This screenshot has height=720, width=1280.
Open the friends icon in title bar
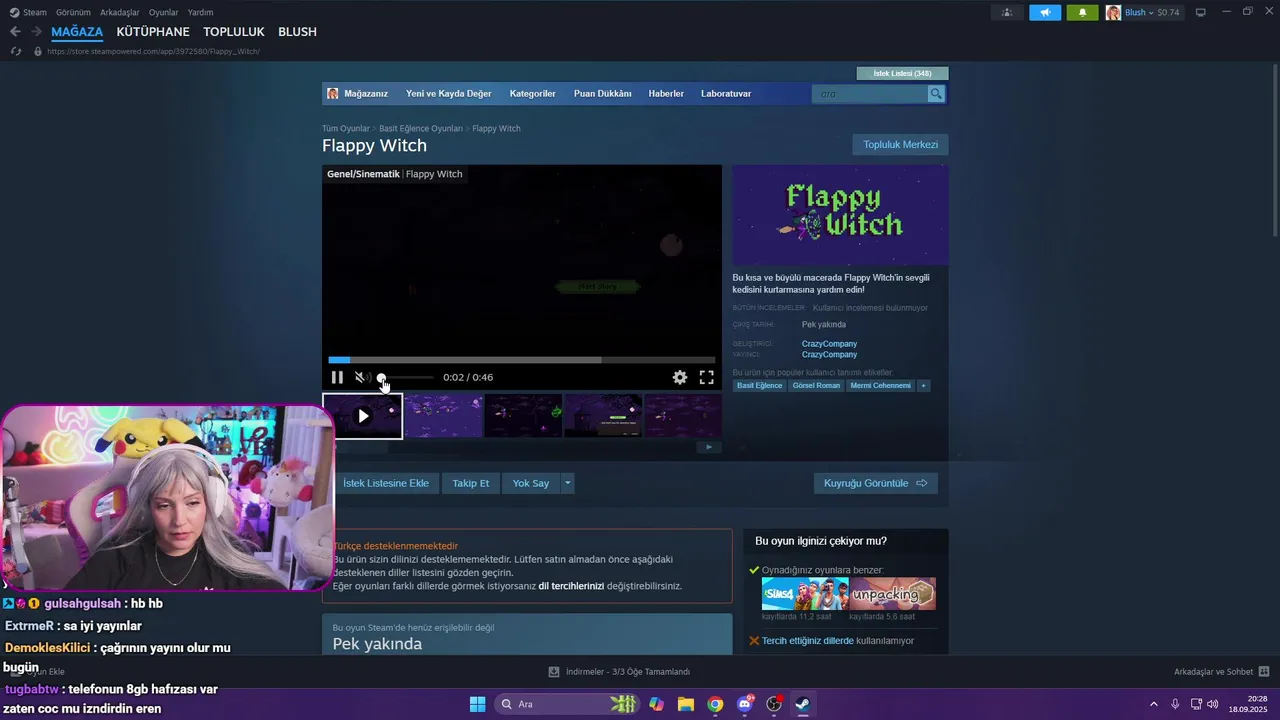[1007, 12]
